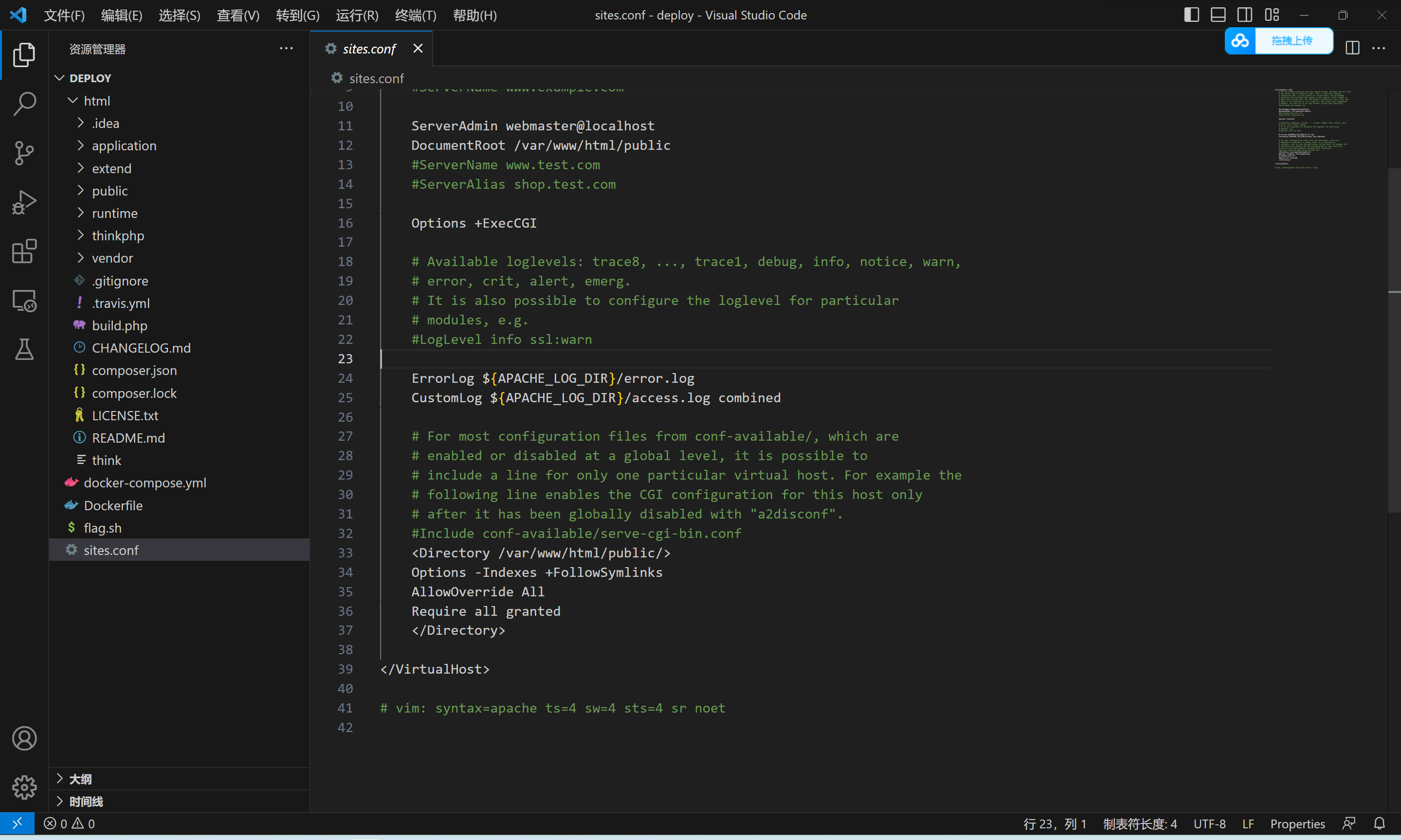Image resolution: width=1401 pixels, height=840 pixels.
Task: Open the Extensions view
Action: [24, 251]
